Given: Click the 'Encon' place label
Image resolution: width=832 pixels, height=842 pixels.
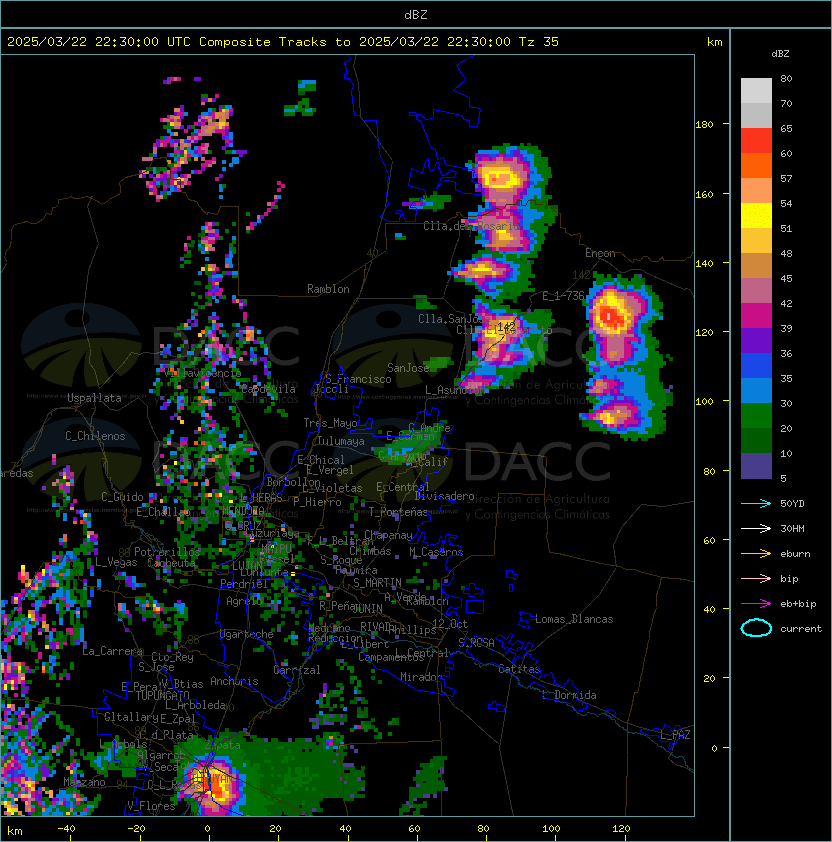Looking at the screenshot, I should click(600, 253).
